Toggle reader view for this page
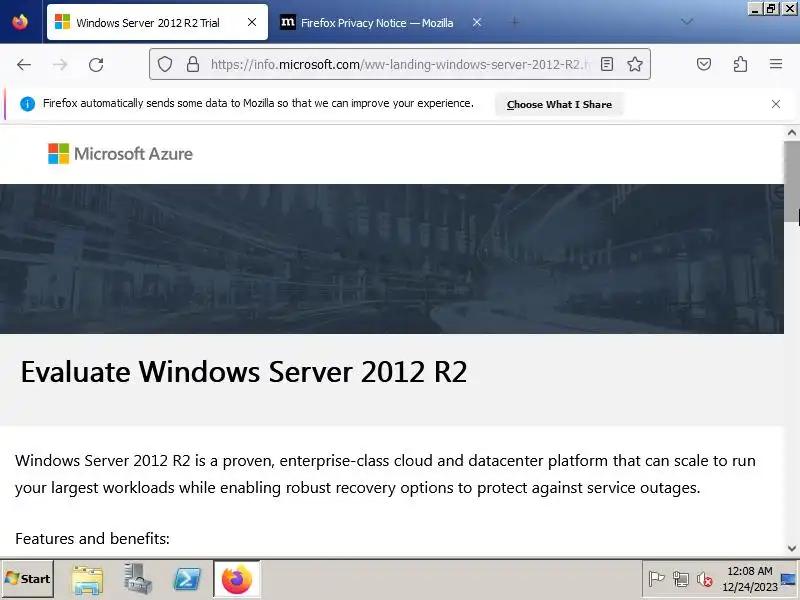 pos(607,64)
